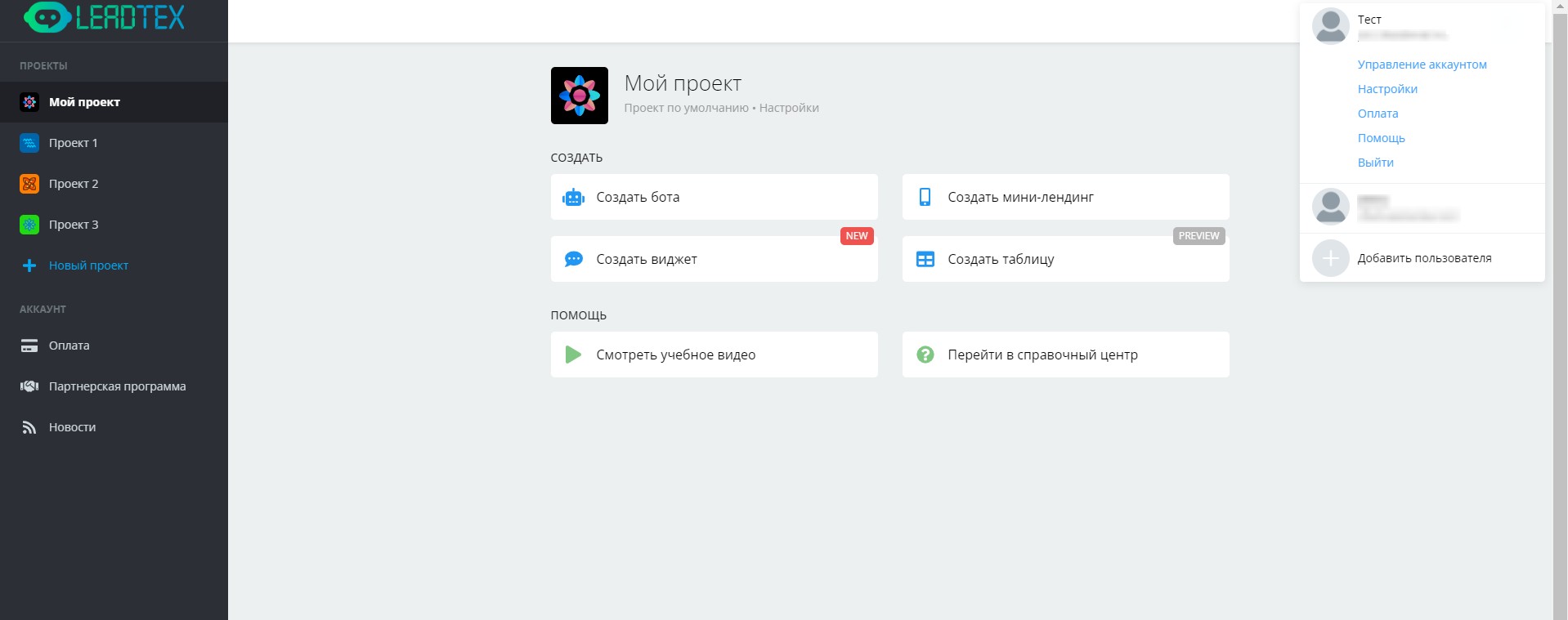Viewport: 1568px width, 620px height.
Task: Open Проект 3 in the sidebar
Action: (x=73, y=225)
